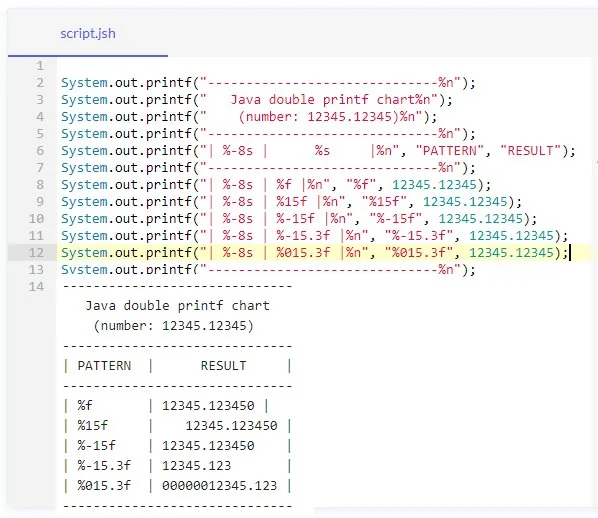This screenshot has width=598, height=518.
Task: Click the %-15.3f pattern cell in the output table
Action: [104, 466]
